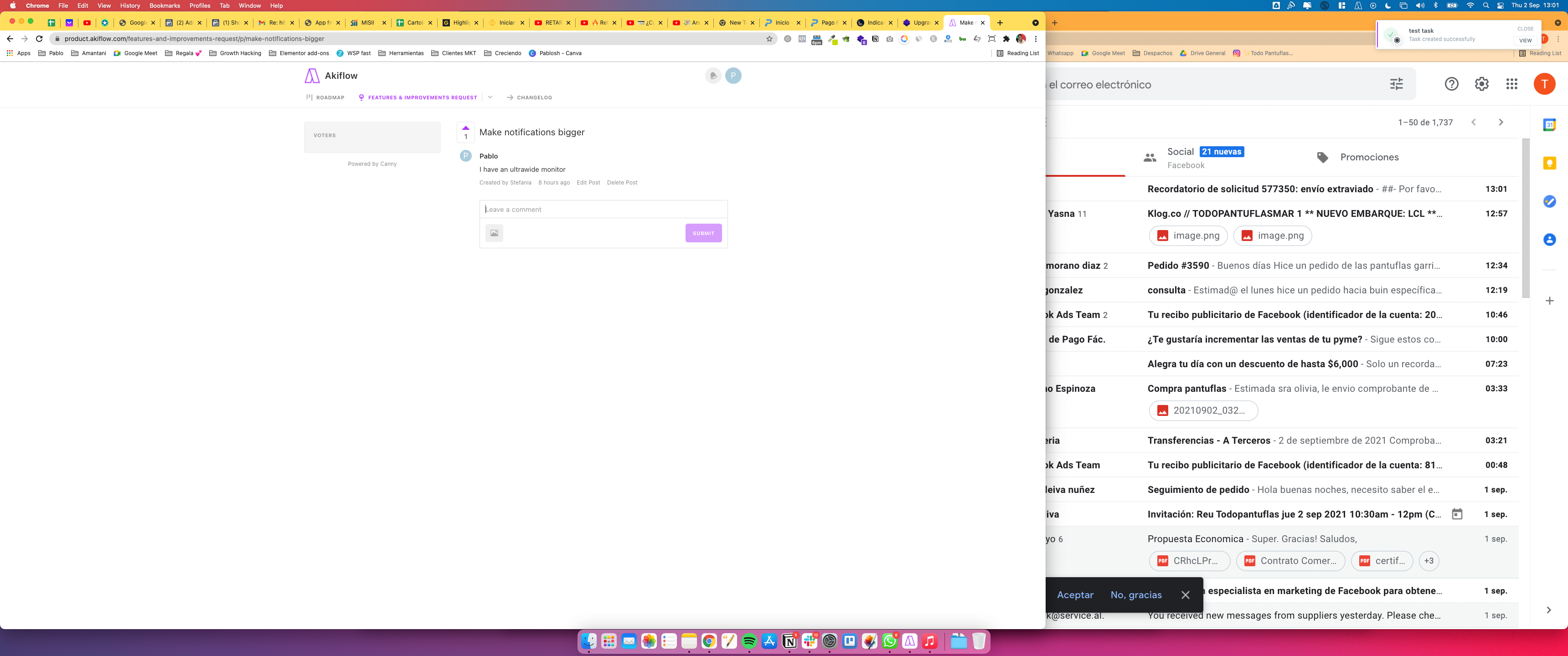The height and width of the screenshot is (656, 1568).
Task: Open the color picker eyedropper extension
Action: pyautogui.click(x=833, y=40)
